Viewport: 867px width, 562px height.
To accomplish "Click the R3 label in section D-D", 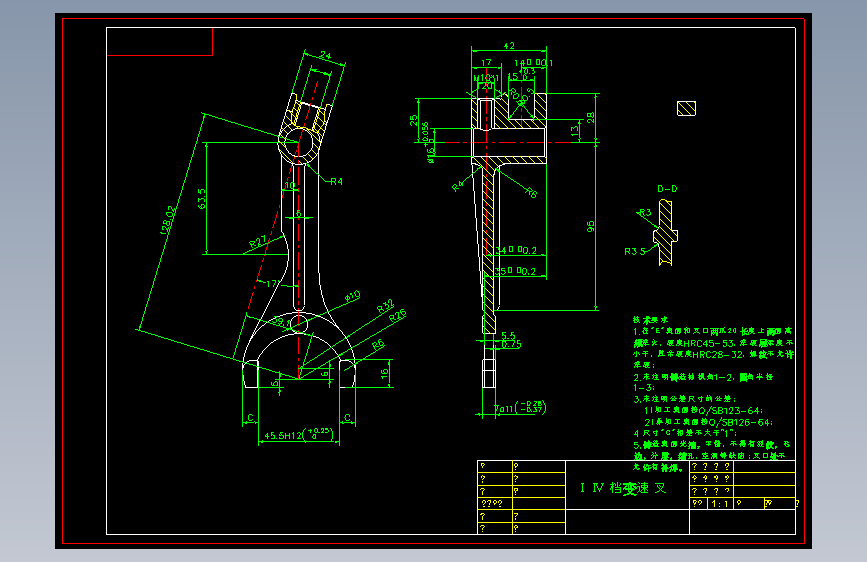I will tap(645, 212).
